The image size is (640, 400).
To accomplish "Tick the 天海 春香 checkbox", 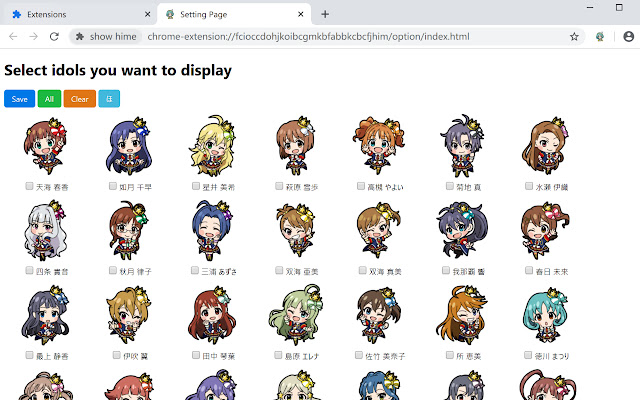I will tap(29, 186).
